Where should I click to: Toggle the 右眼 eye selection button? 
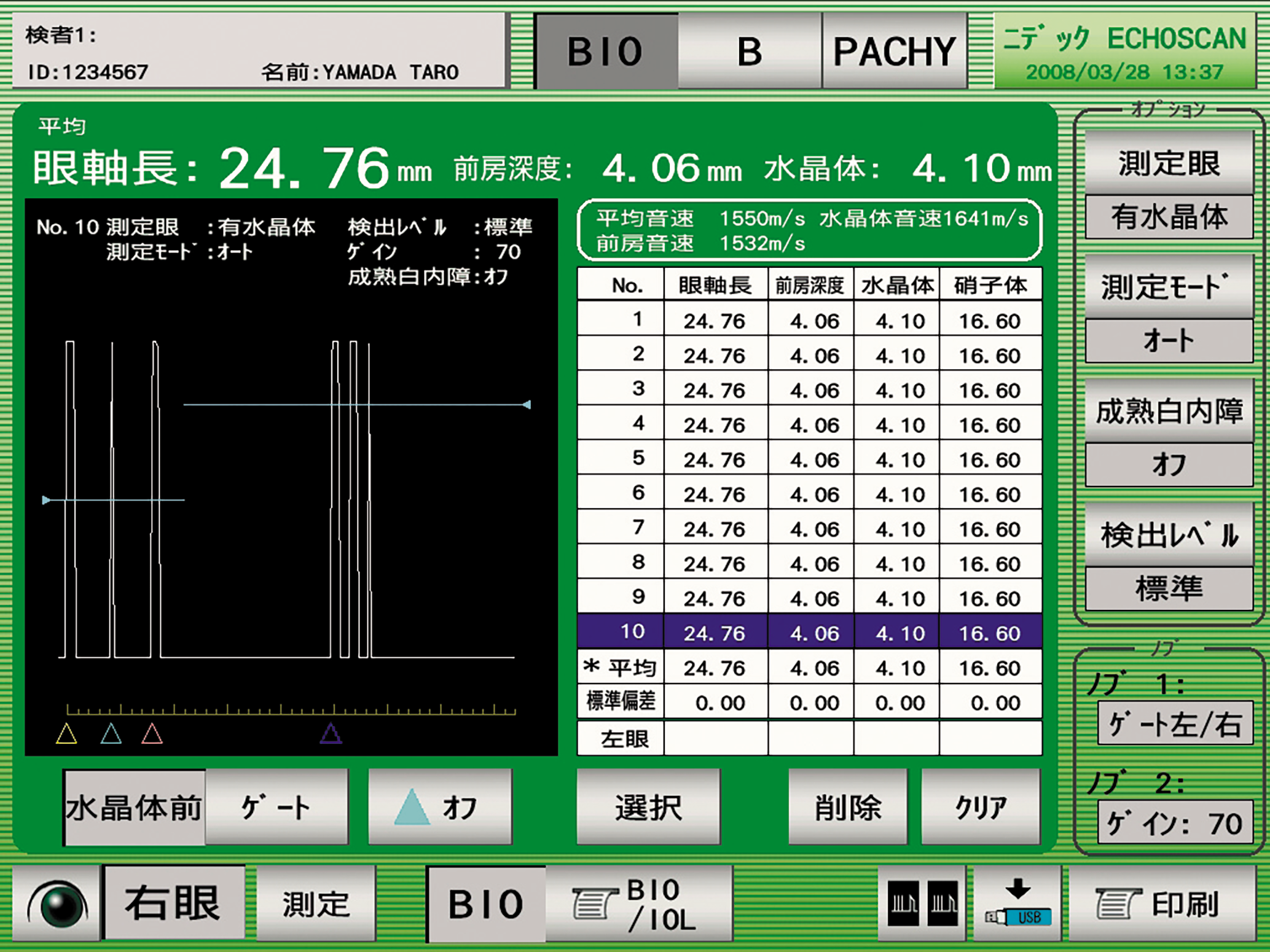click(174, 903)
